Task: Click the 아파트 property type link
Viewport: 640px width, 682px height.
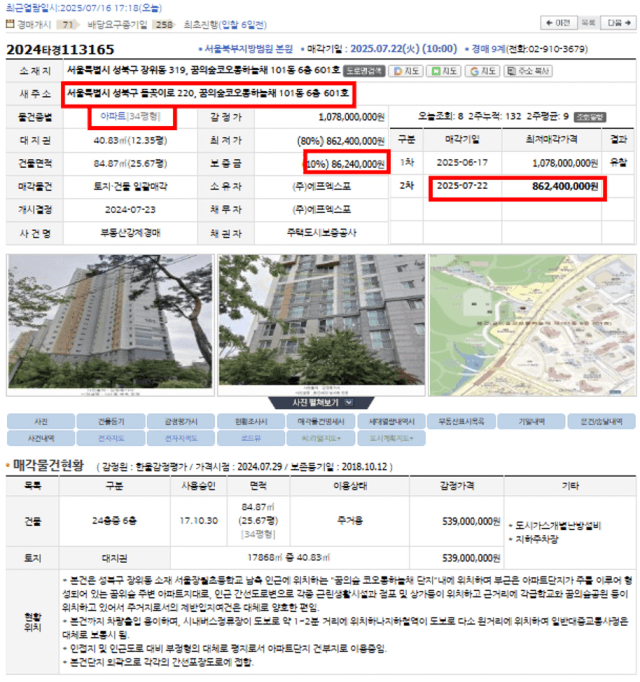Action: [113, 116]
